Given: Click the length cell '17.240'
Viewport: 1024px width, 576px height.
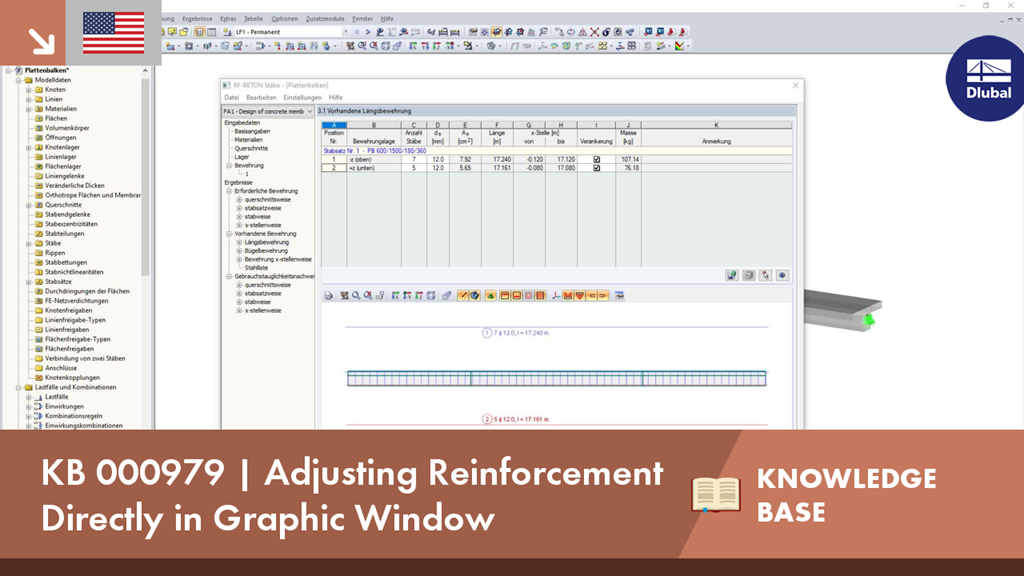Looking at the screenshot, I should 497,159.
